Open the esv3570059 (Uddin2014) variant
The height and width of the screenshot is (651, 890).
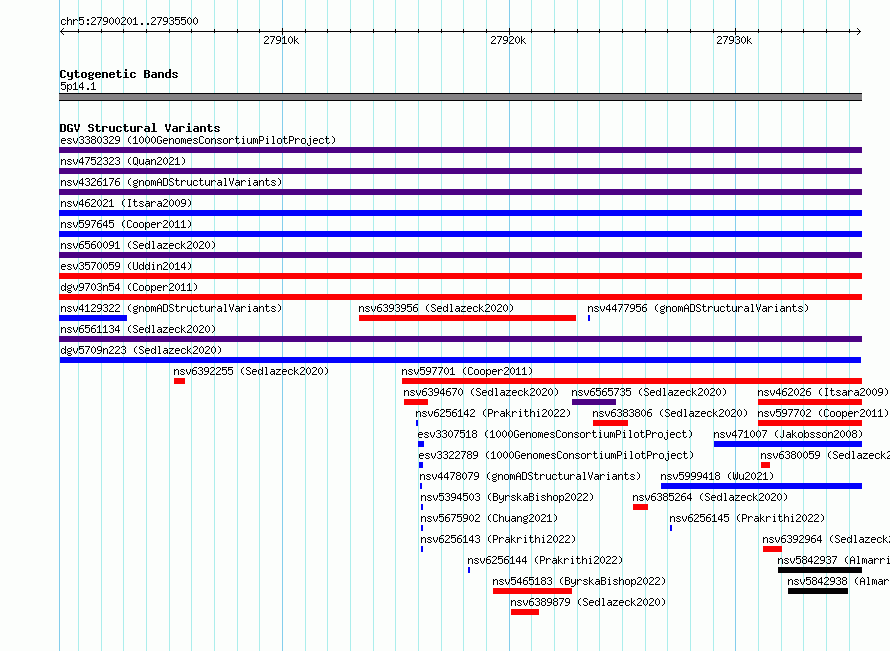tap(460, 276)
